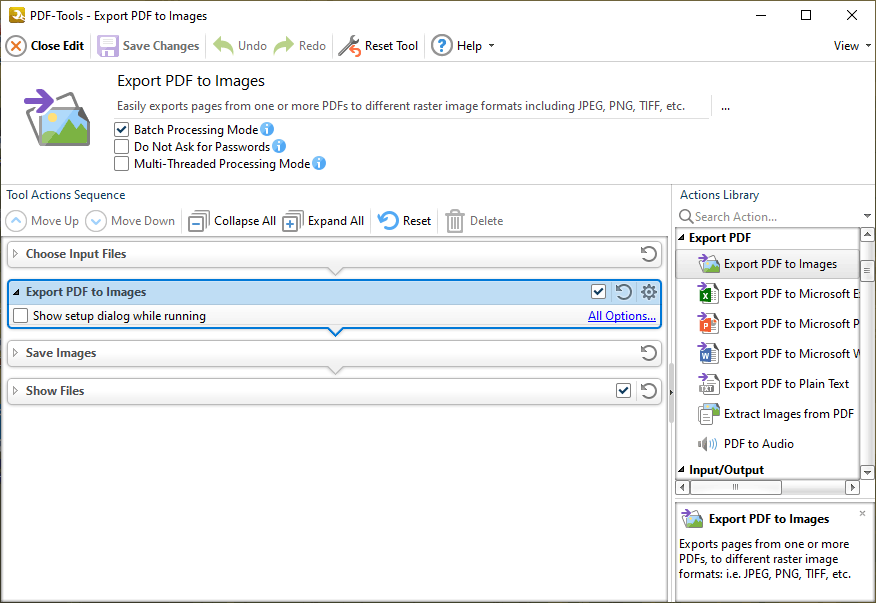Viewport: 876px width, 603px height.
Task: Enable Do Not Ask for Passwords
Action: pos(122,145)
